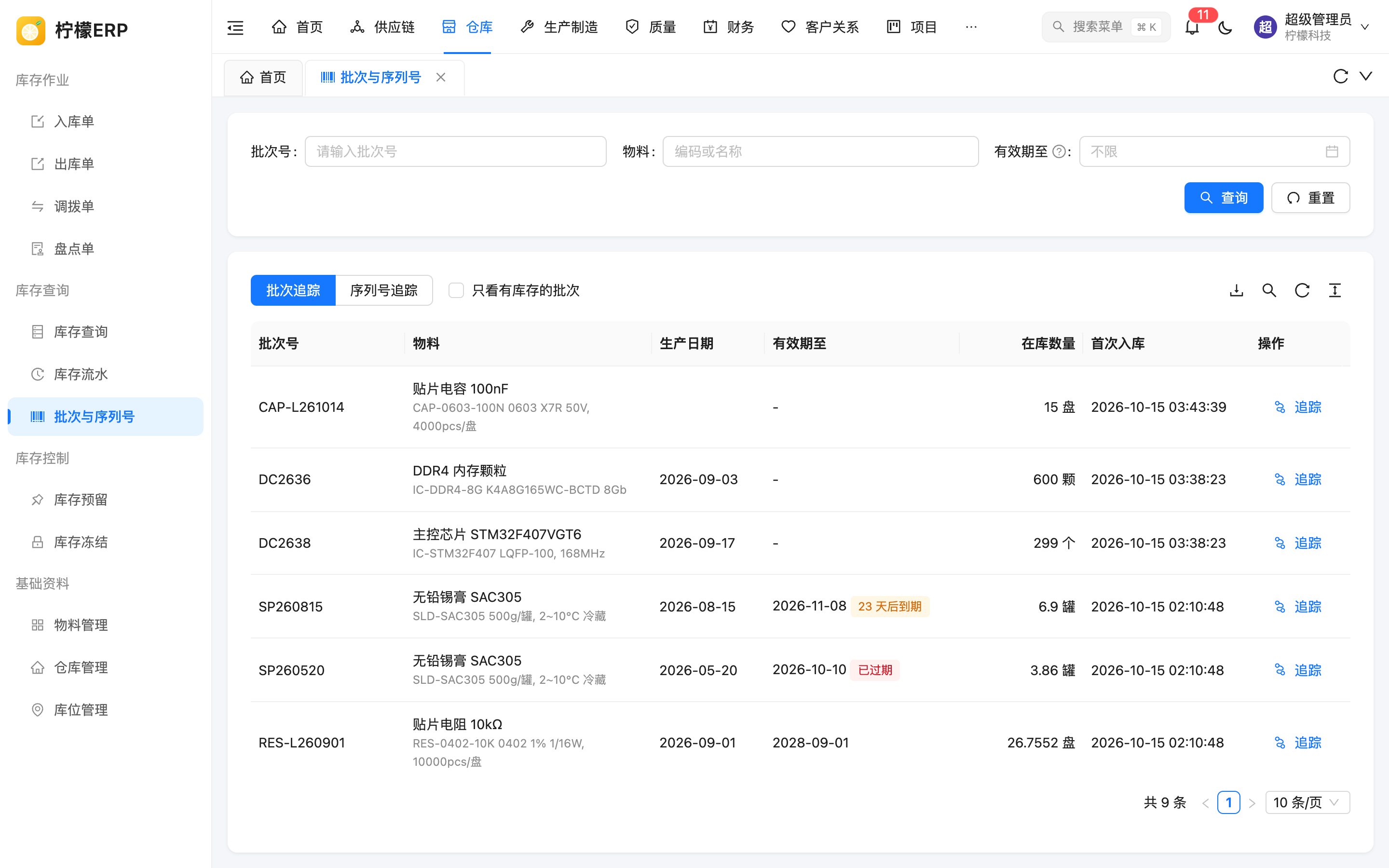
Task: Click the 批次号 input field
Action: [x=455, y=151]
